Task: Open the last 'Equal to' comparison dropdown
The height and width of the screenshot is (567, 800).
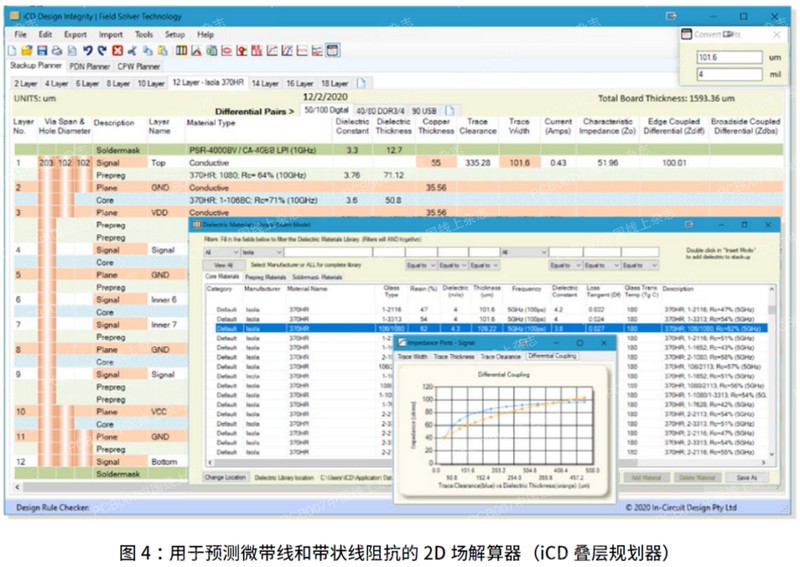Action: click(640, 265)
